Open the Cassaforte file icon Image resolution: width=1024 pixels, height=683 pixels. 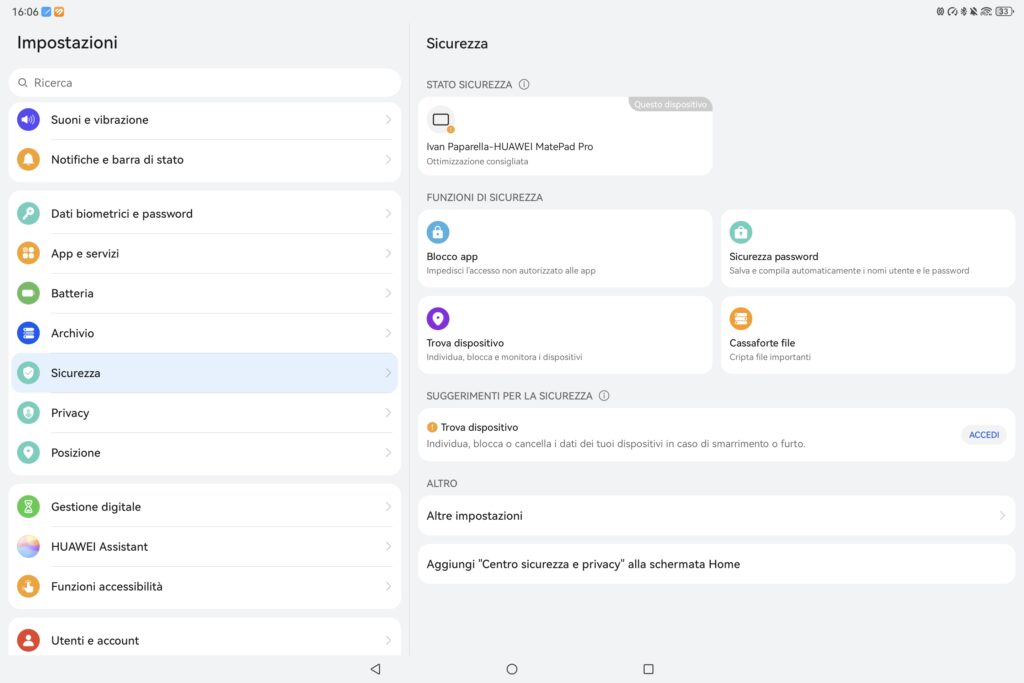[740, 319]
